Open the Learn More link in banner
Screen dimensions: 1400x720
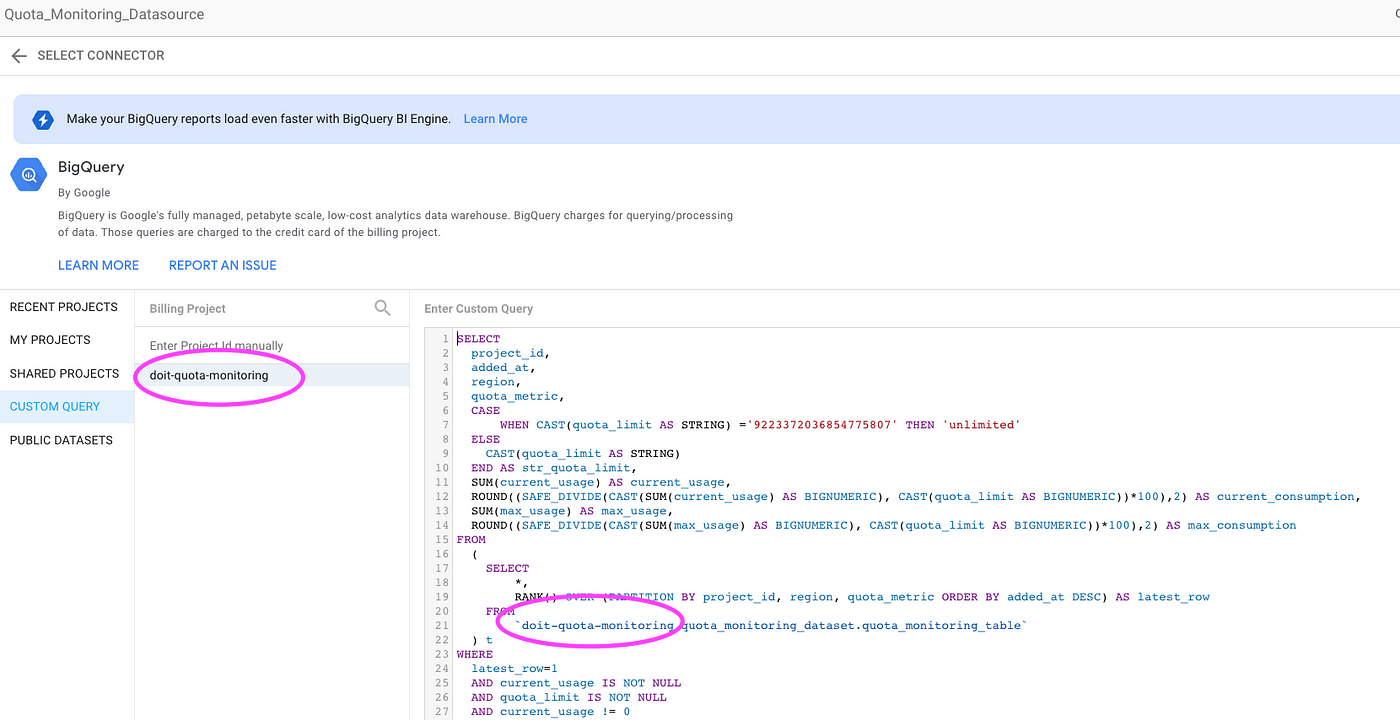(x=495, y=119)
